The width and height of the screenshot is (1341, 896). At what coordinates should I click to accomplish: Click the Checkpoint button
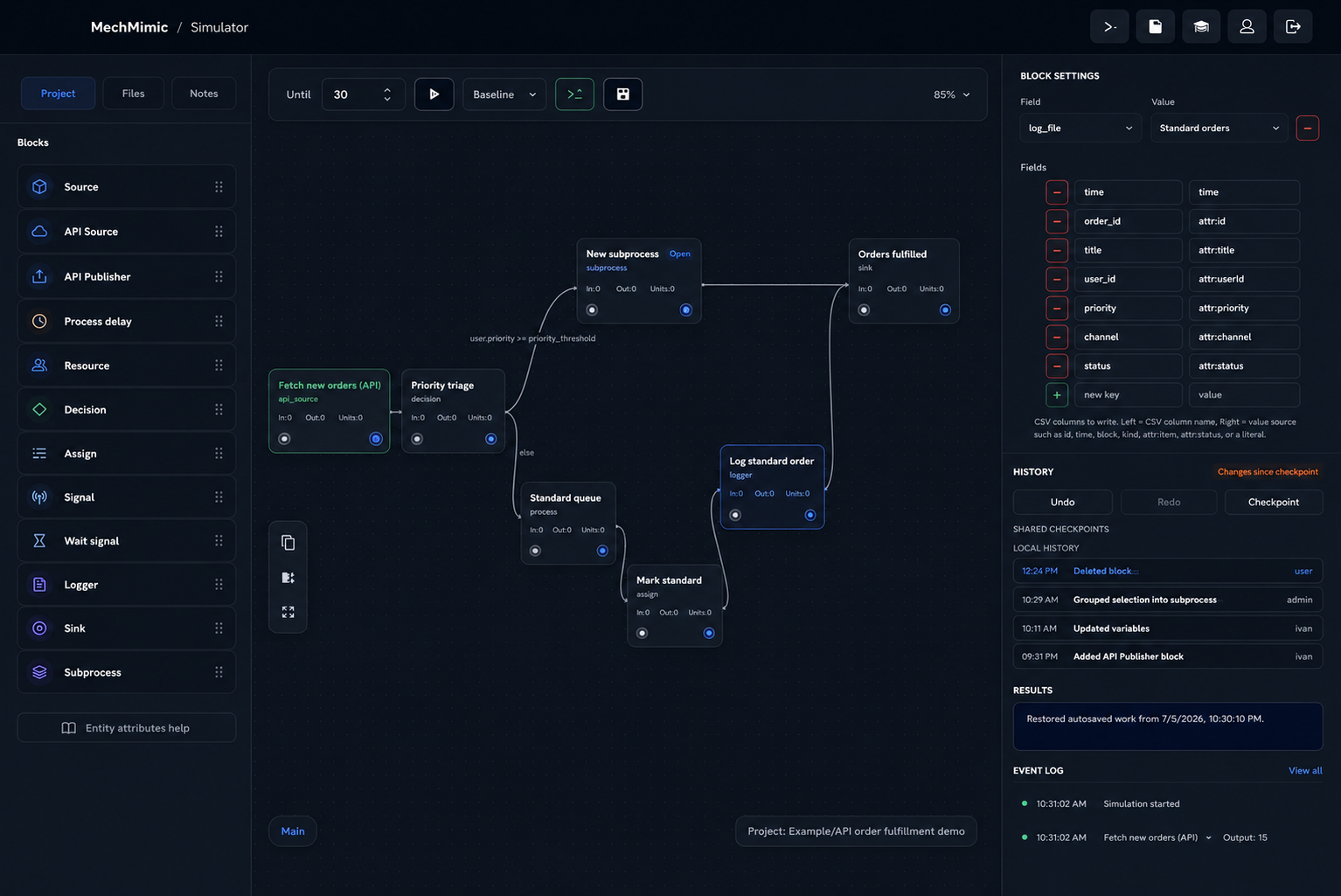(x=1274, y=502)
